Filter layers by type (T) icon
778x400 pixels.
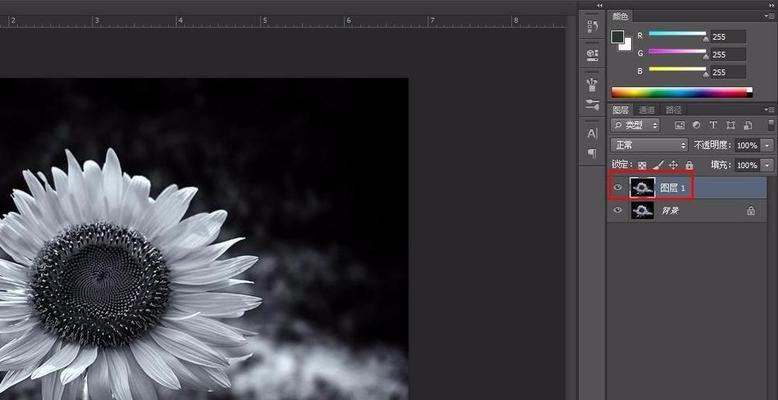713,125
